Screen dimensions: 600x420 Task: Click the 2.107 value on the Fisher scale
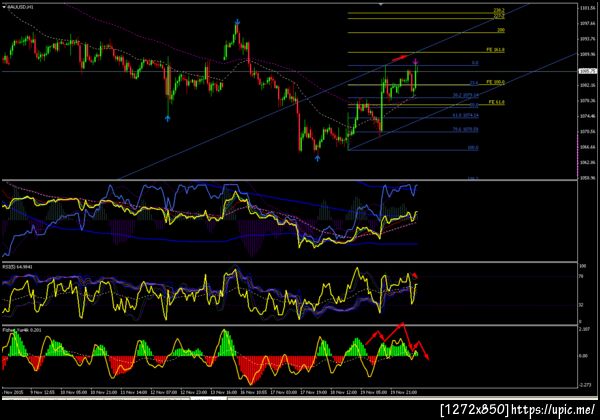click(585, 329)
